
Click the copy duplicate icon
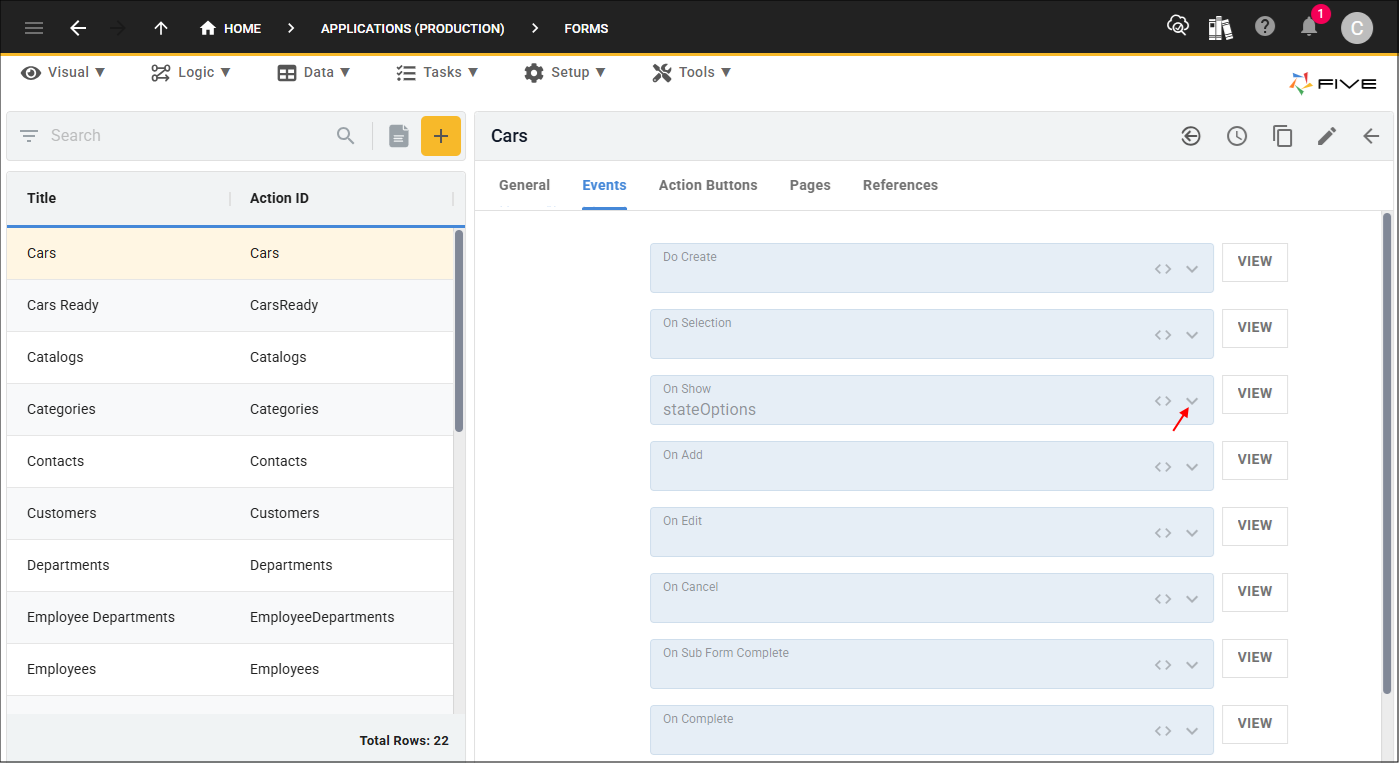[x=1282, y=136]
